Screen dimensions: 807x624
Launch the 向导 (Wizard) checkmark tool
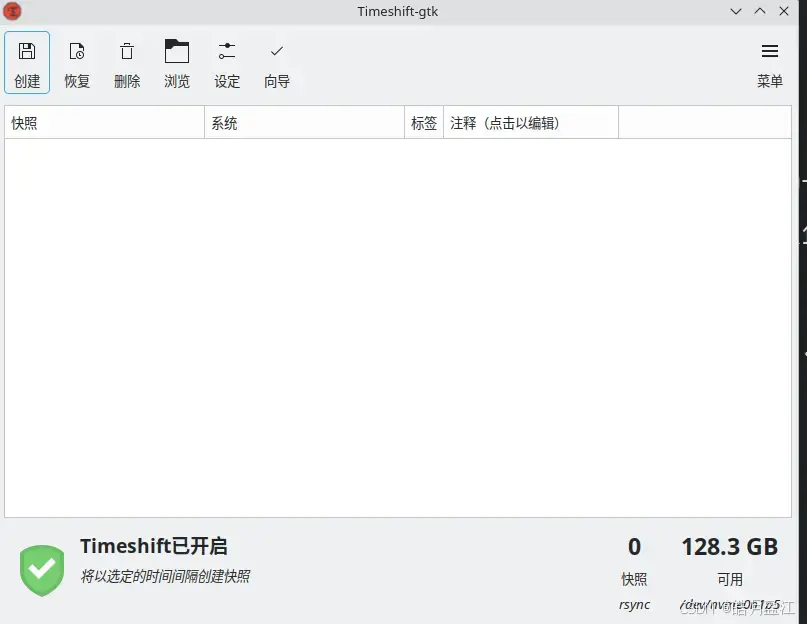tap(277, 63)
